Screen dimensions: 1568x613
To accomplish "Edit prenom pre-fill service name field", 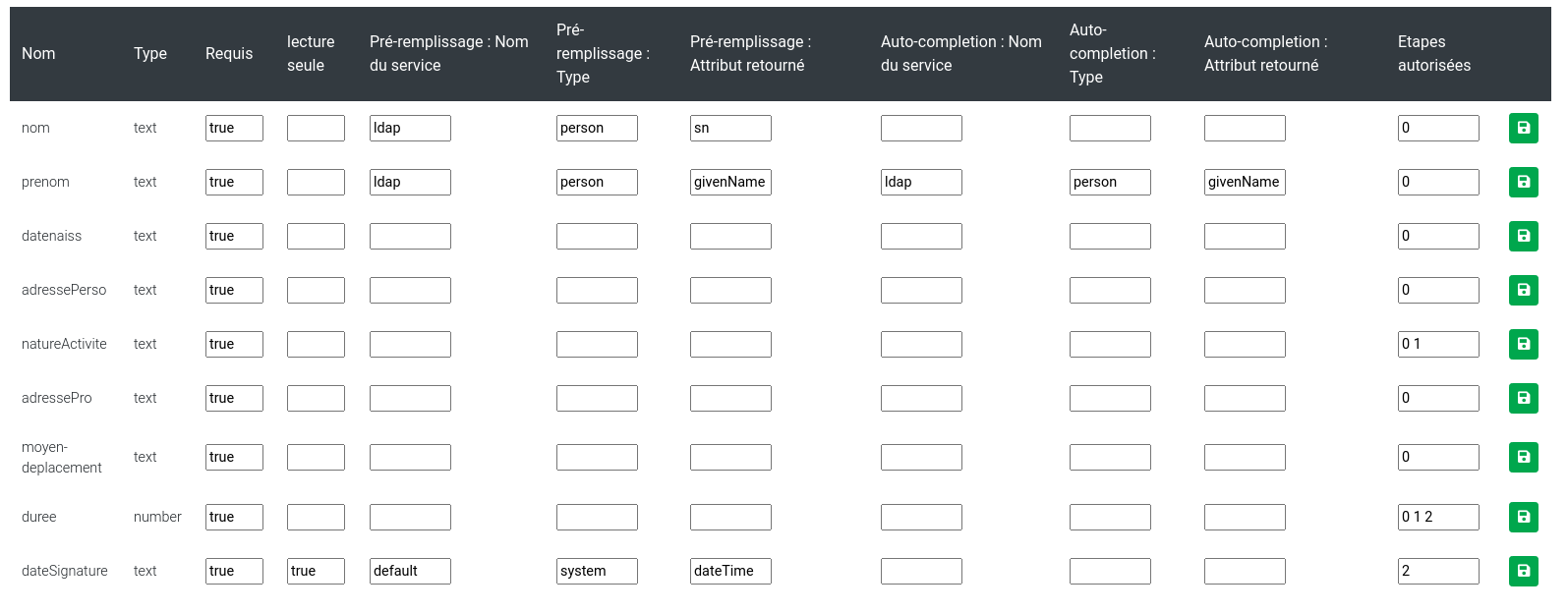I will click(x=410, y=182).
